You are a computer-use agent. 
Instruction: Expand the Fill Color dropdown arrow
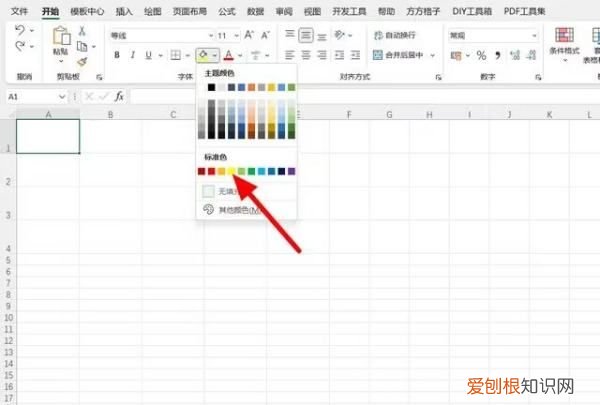(x=215, y=56)
